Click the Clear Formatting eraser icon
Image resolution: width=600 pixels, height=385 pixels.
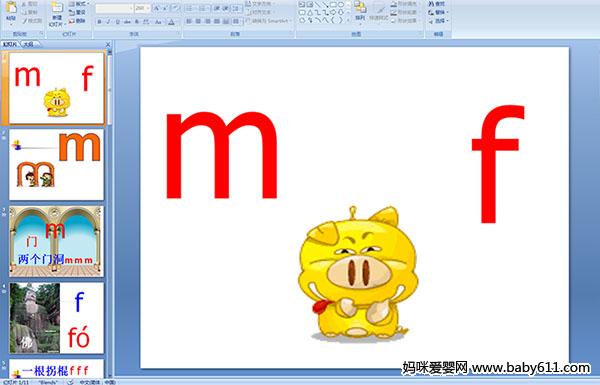coord(176,8)
